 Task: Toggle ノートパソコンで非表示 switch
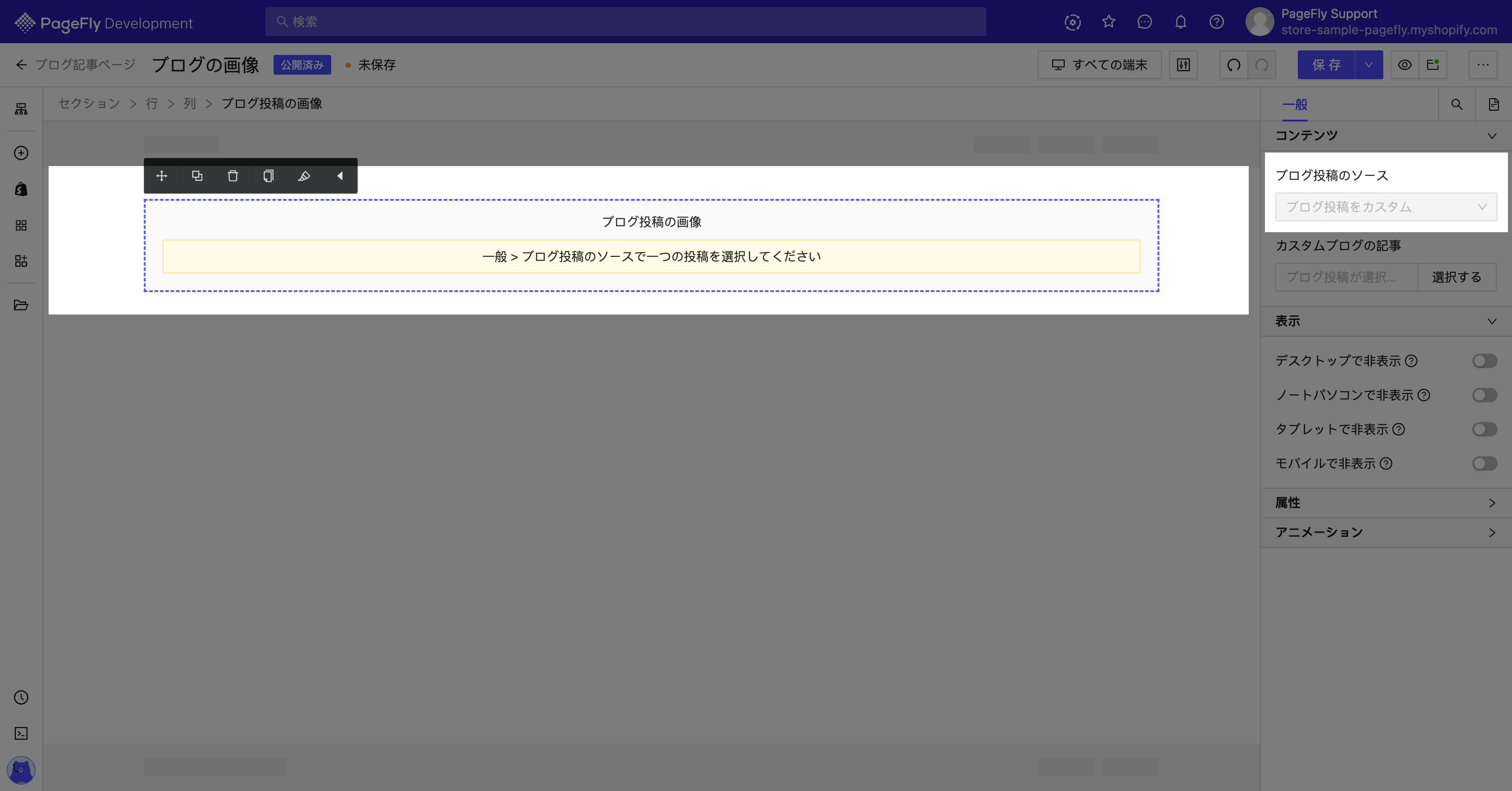pos(1485,395)
